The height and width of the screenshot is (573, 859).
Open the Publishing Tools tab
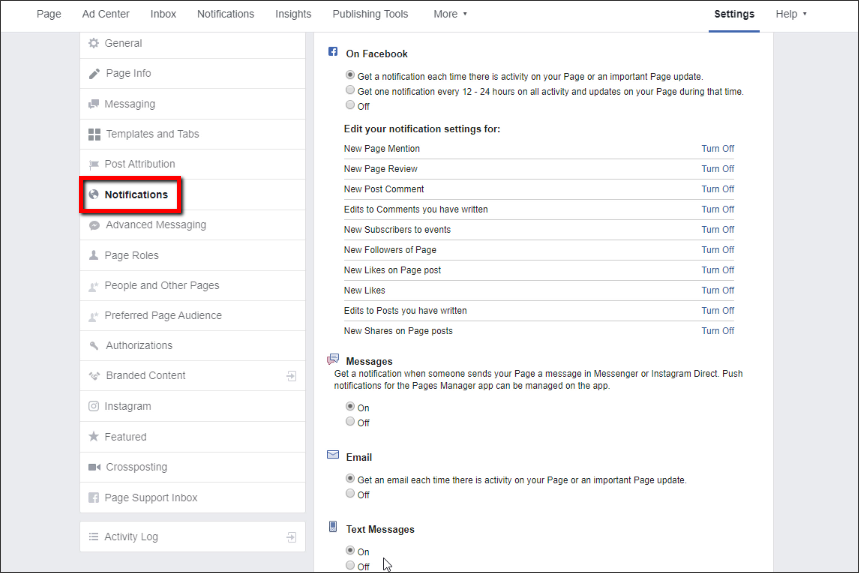coord(370,14)
